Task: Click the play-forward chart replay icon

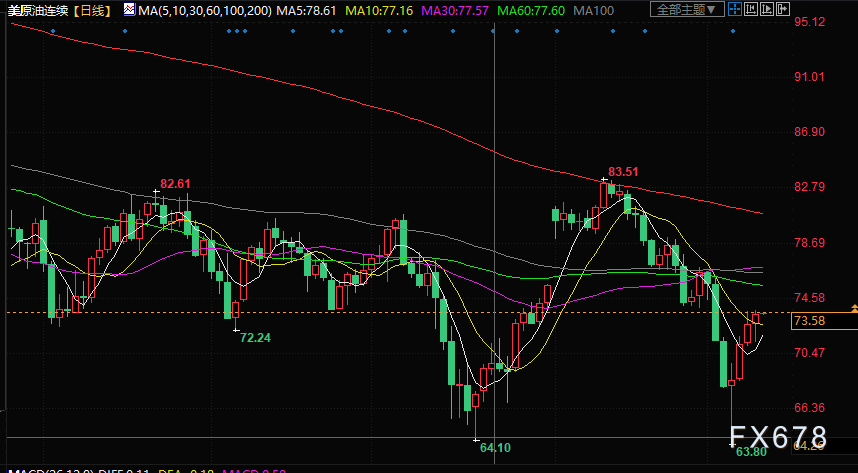Action: pyautogui.click(x=767, y=9)
